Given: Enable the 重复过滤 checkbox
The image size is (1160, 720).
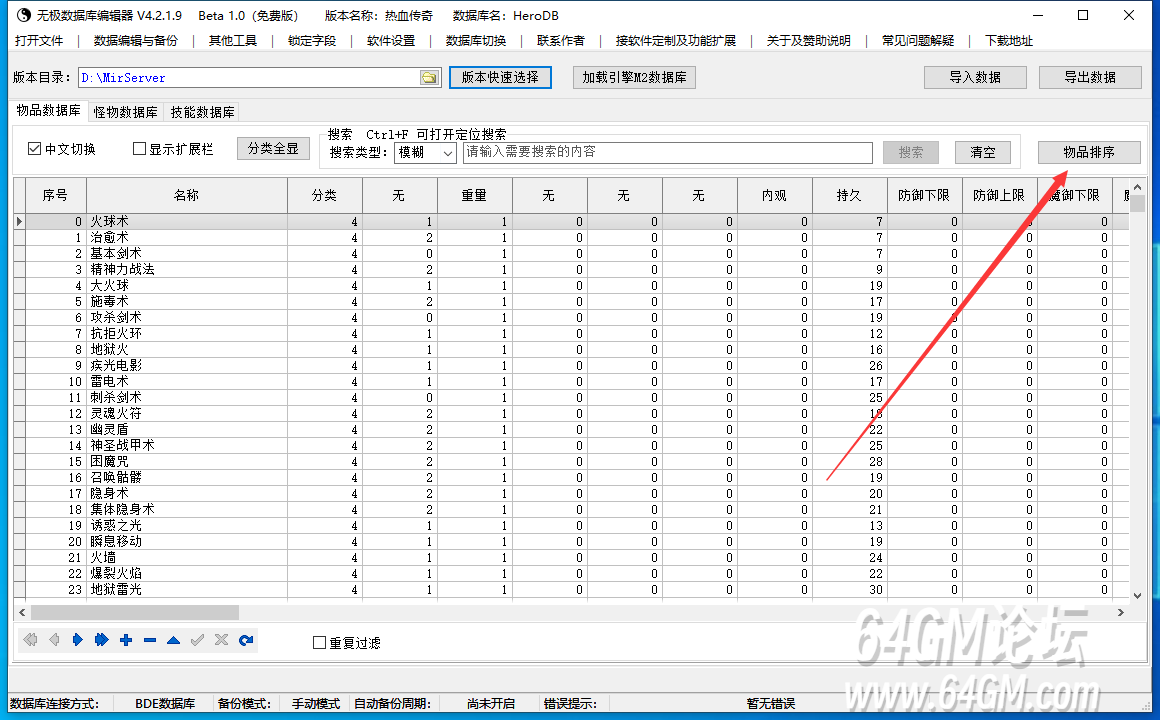Looking at the screenshot, I should point(320,642).
